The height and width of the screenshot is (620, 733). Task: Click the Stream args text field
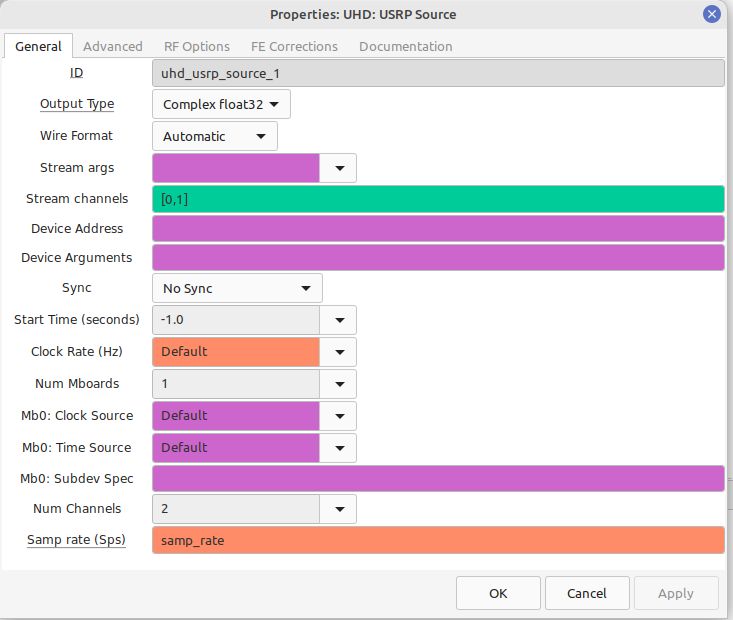tap(236, 168)
